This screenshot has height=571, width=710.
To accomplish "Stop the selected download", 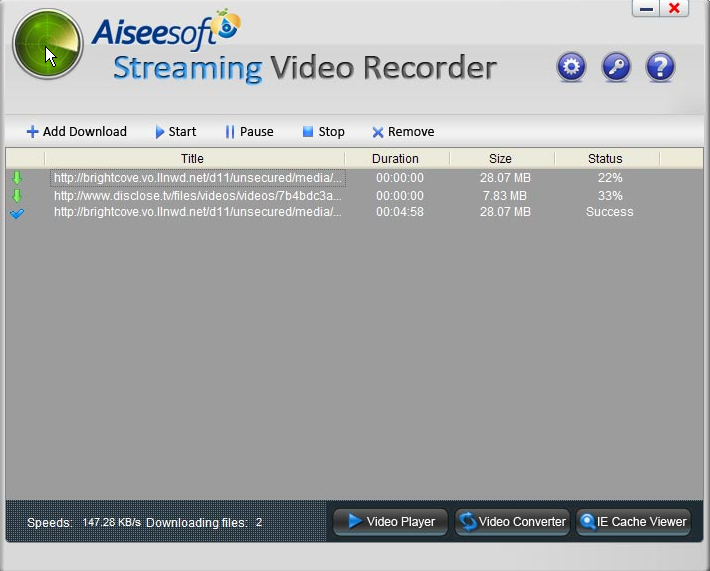I will click(324, 132).
